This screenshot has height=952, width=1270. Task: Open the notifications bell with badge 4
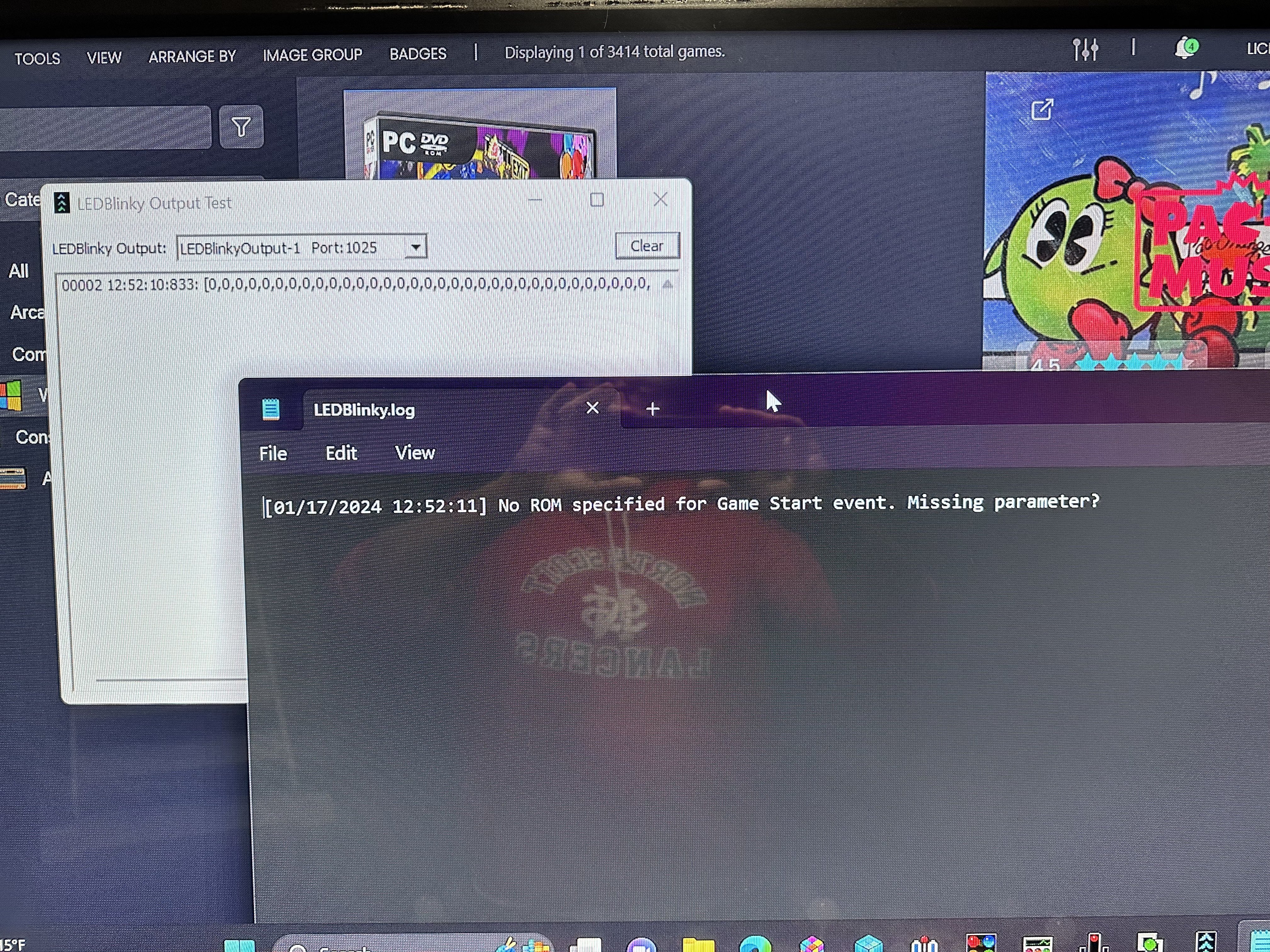point(1186,48)
